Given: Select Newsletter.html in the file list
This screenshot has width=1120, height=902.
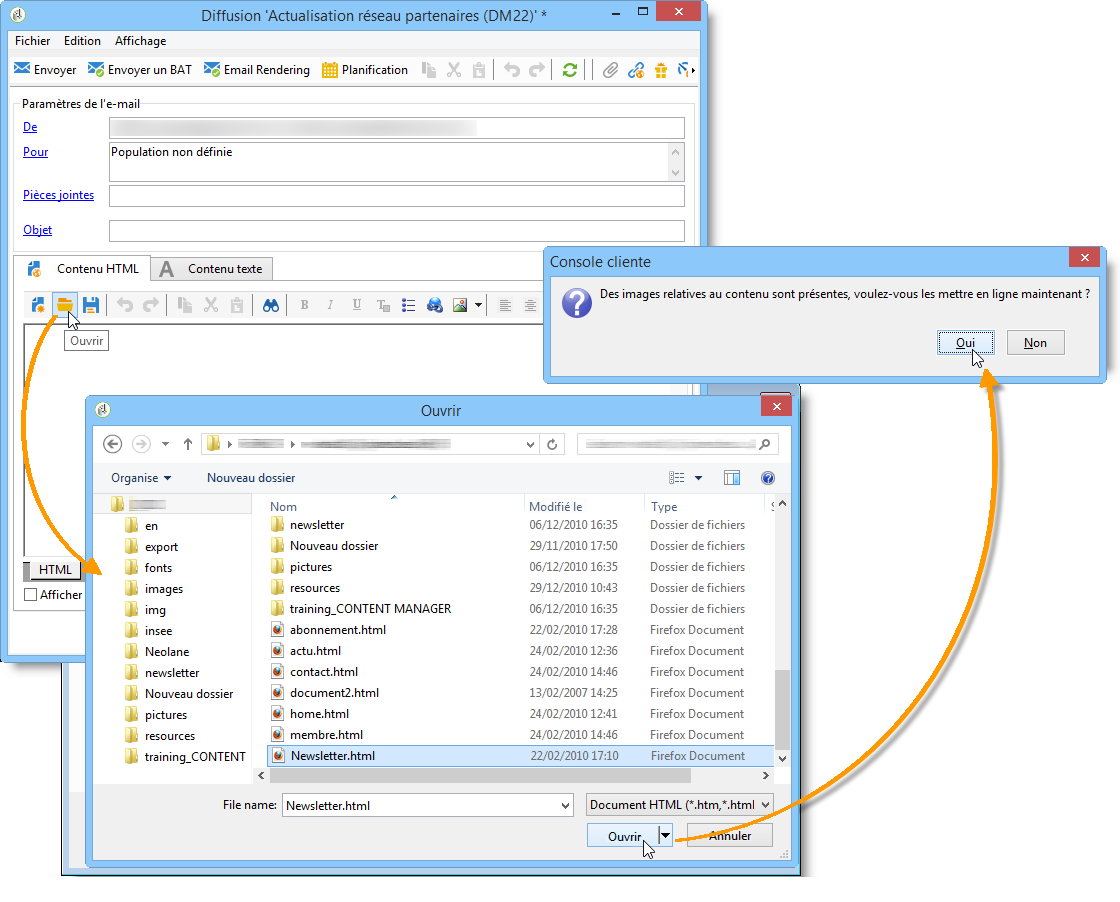Looking at the screenshot, I should point(520,756).
